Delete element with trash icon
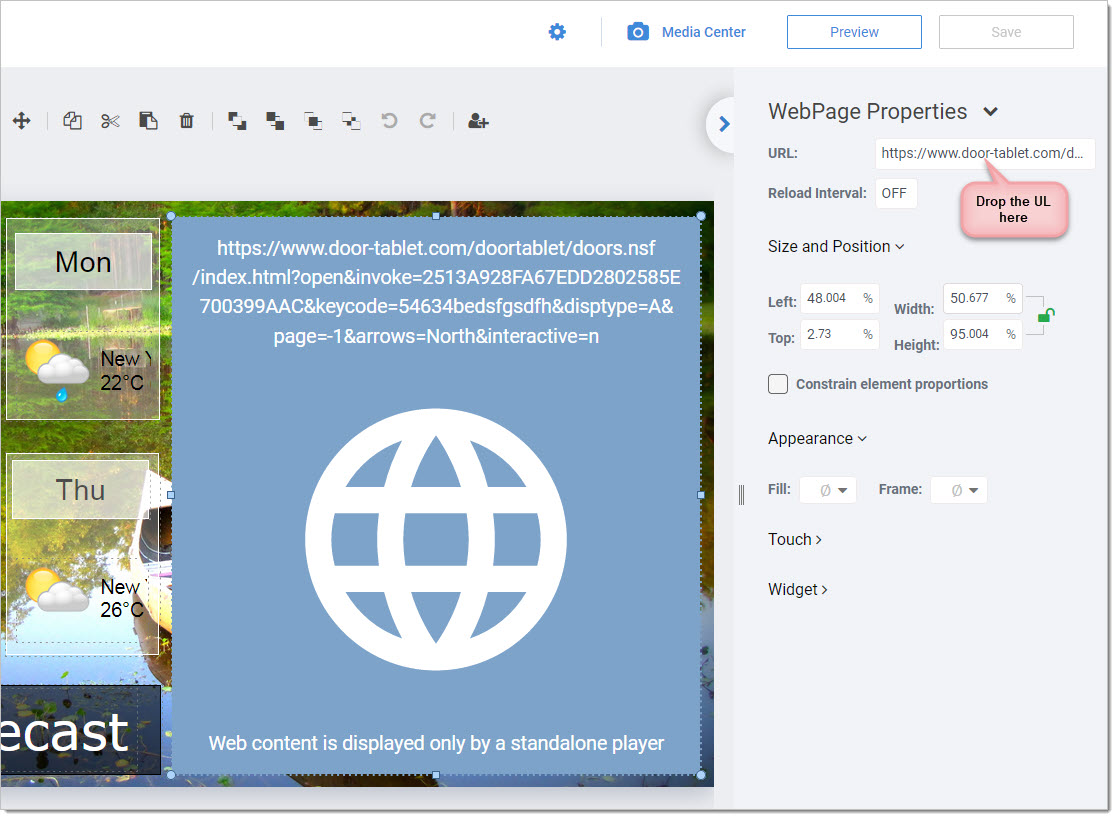1116x818 pixels. pos(186,121)
